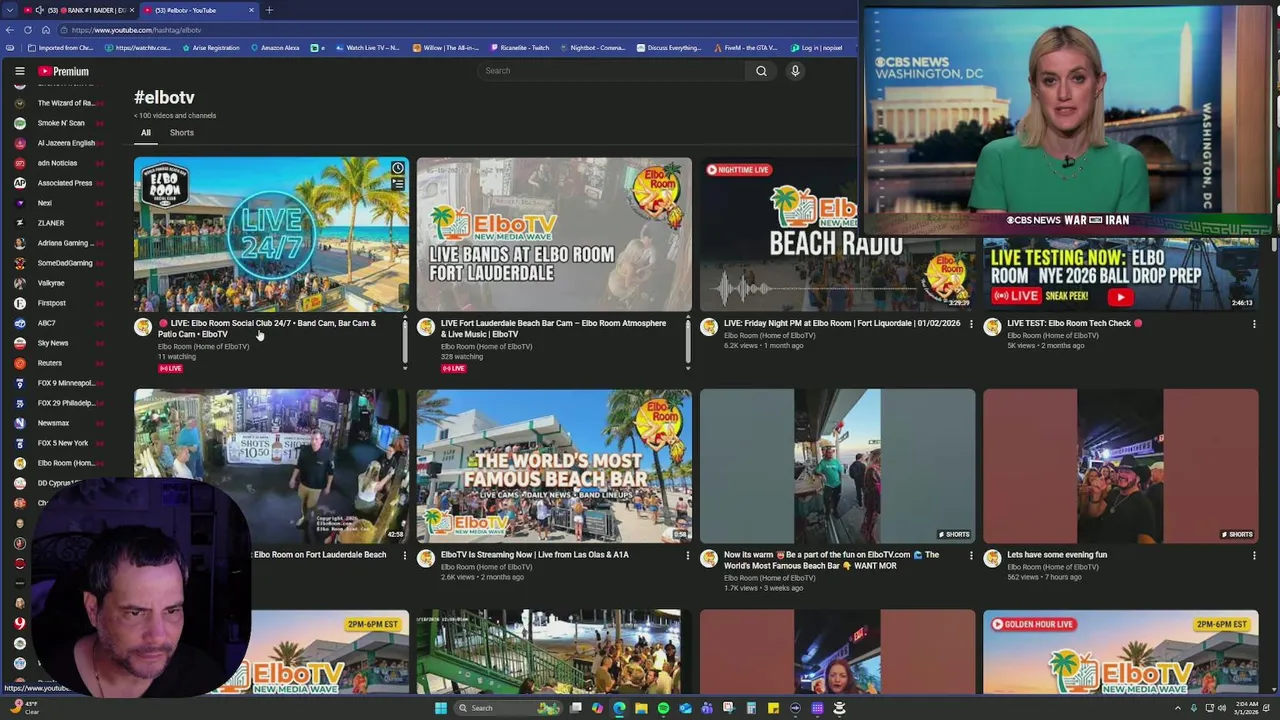The image size is (1280, 720).
Task: Open the Lets have some evening fun Short
Action: click(x=1120, y=466)
